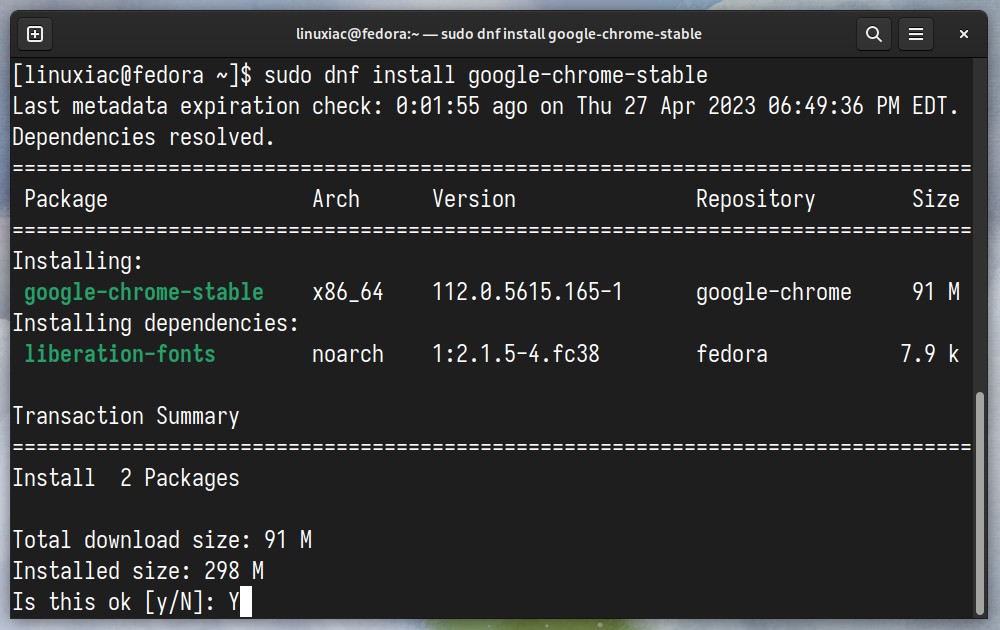
Task: Open the terminal search tool
Action: pos(874,34)
